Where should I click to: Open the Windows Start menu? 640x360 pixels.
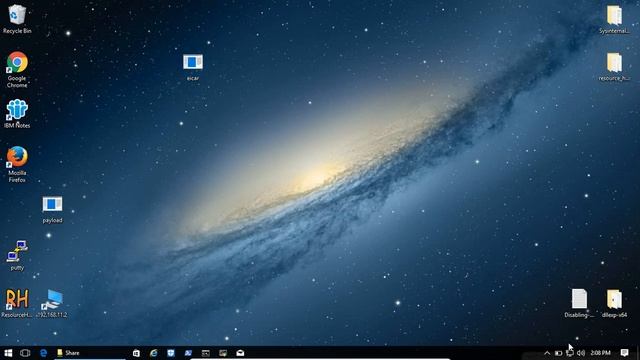click(x=8, y=353)
